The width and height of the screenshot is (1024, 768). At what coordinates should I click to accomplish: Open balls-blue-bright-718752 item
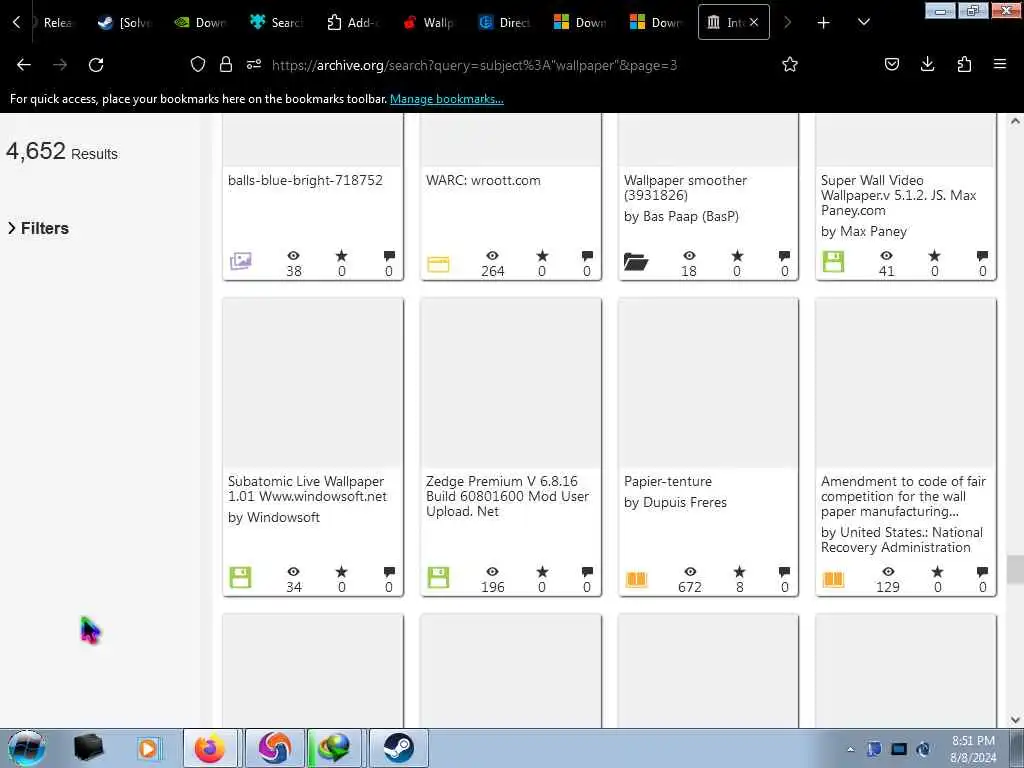[x=305, y=180]
